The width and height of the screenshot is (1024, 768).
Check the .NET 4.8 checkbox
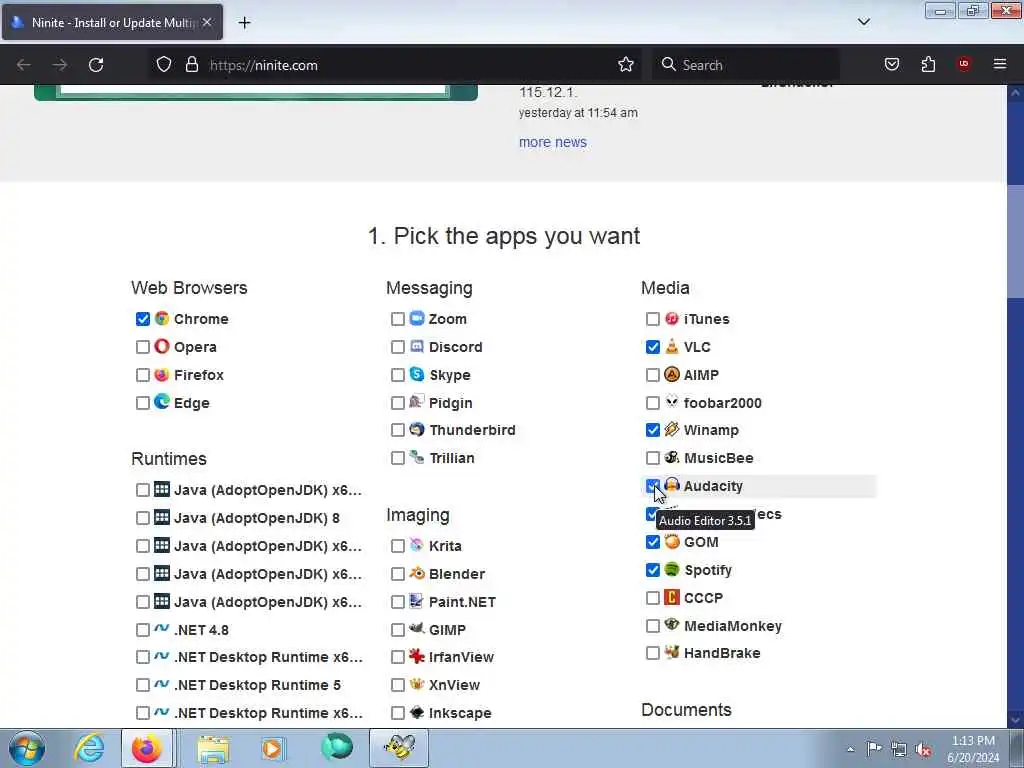tap(142, 630)
